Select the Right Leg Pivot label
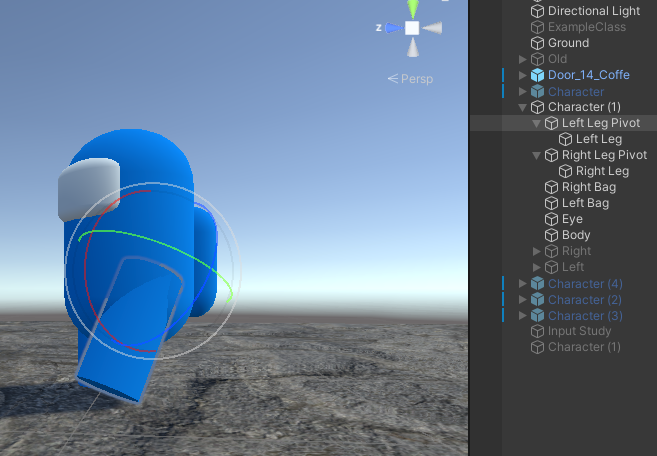Screen dimensions: 657x456 tap(604, 155)
